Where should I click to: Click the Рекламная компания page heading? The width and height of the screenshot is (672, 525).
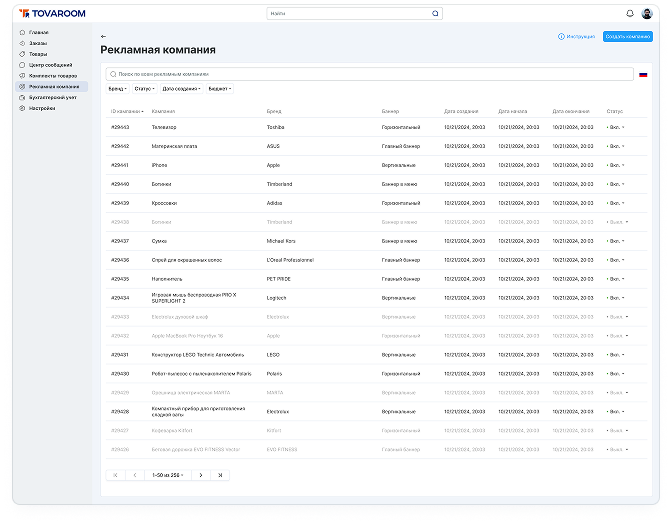pos(158,50)
